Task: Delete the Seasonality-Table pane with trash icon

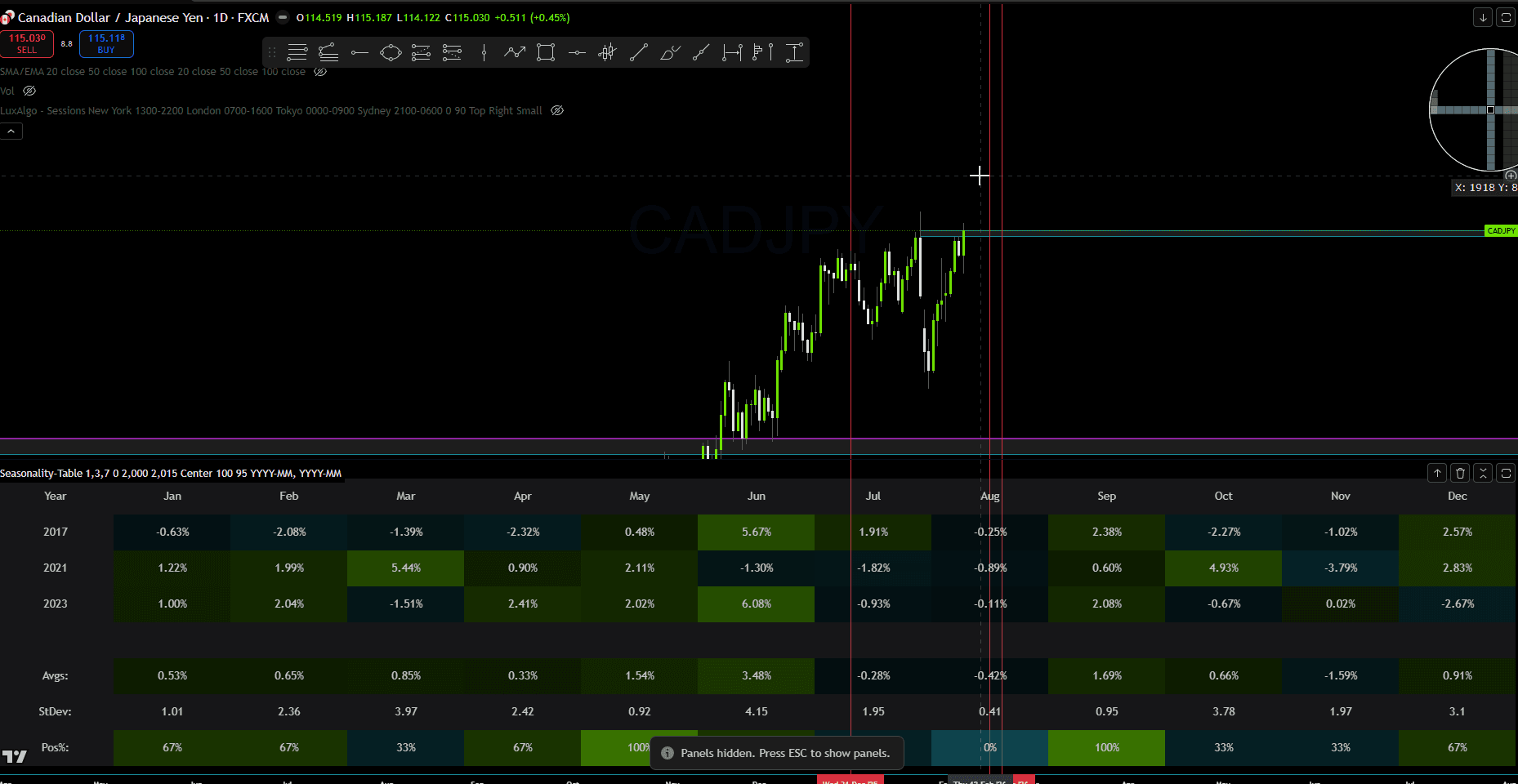Action: click(x=1460, y=473)
